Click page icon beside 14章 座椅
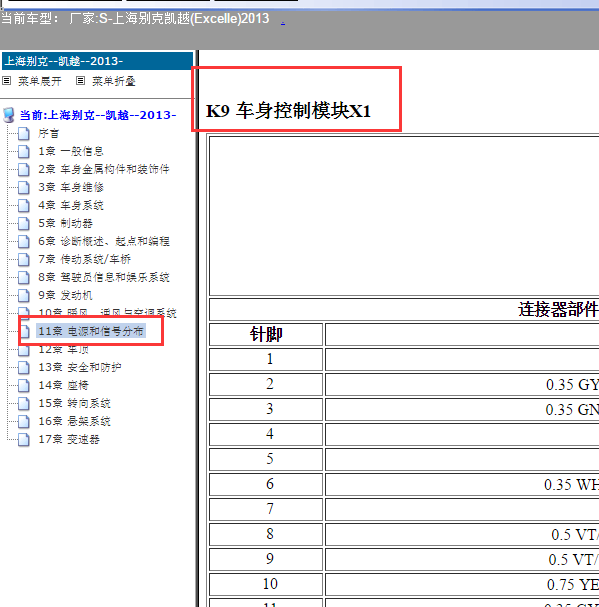The width and height of the screenshot is (599, 607). [24, 385]
